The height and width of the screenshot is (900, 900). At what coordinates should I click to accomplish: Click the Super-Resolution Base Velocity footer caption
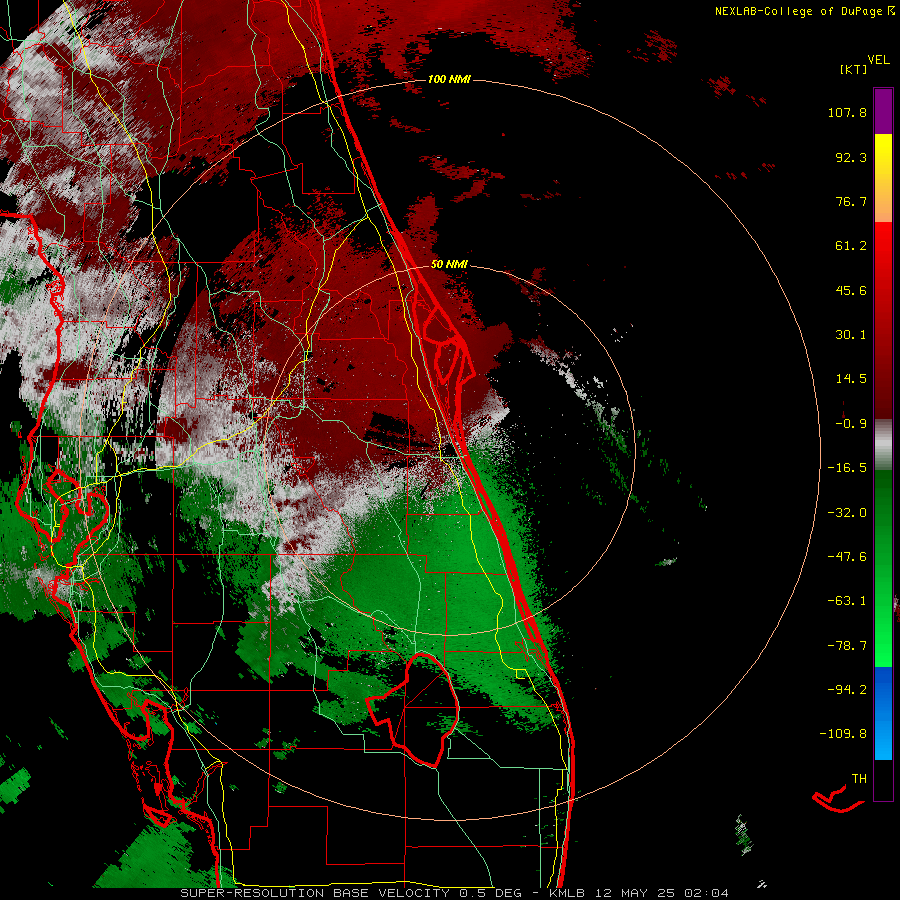(455, 893)
